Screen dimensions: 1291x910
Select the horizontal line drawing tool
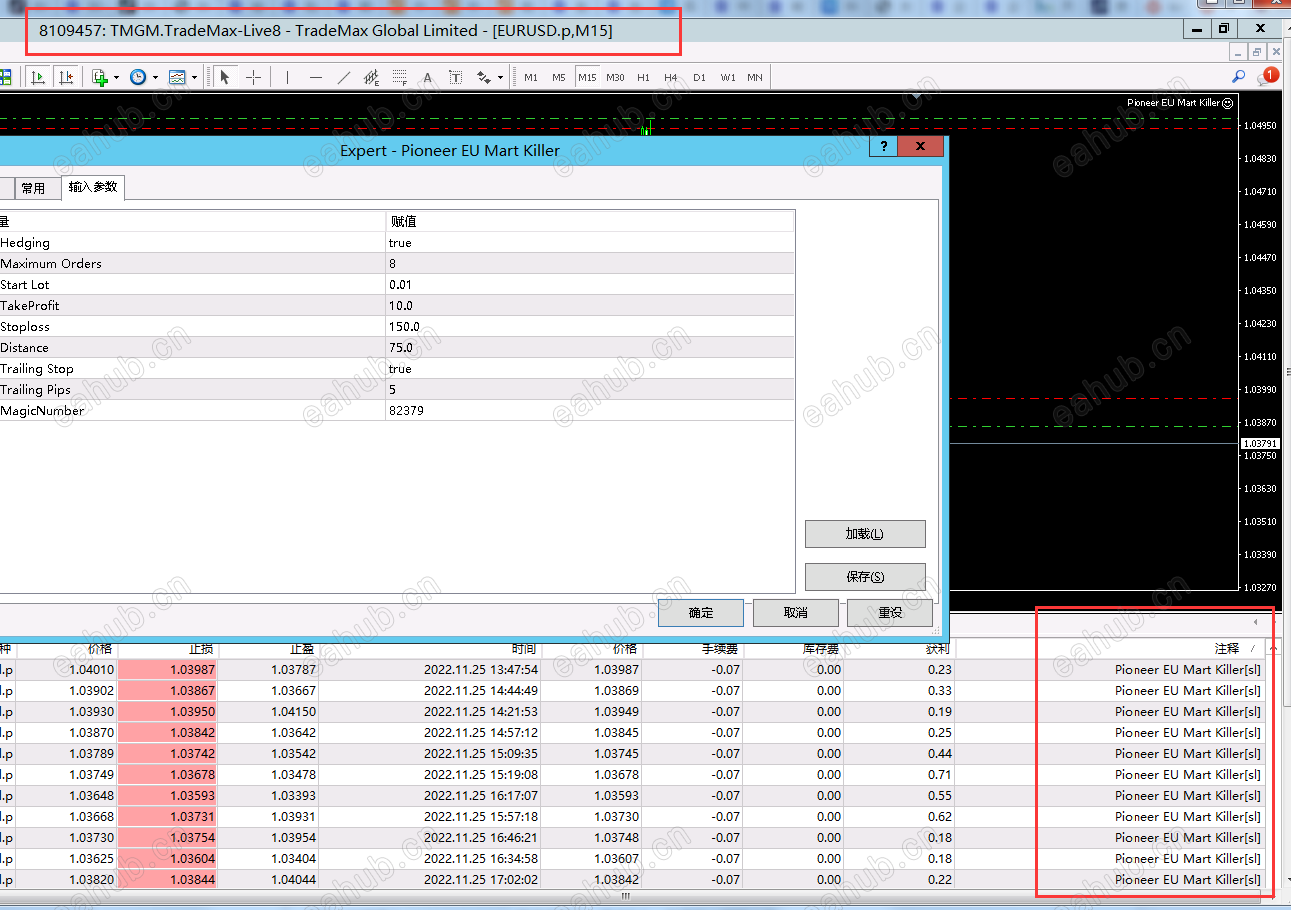click(316, 77)
